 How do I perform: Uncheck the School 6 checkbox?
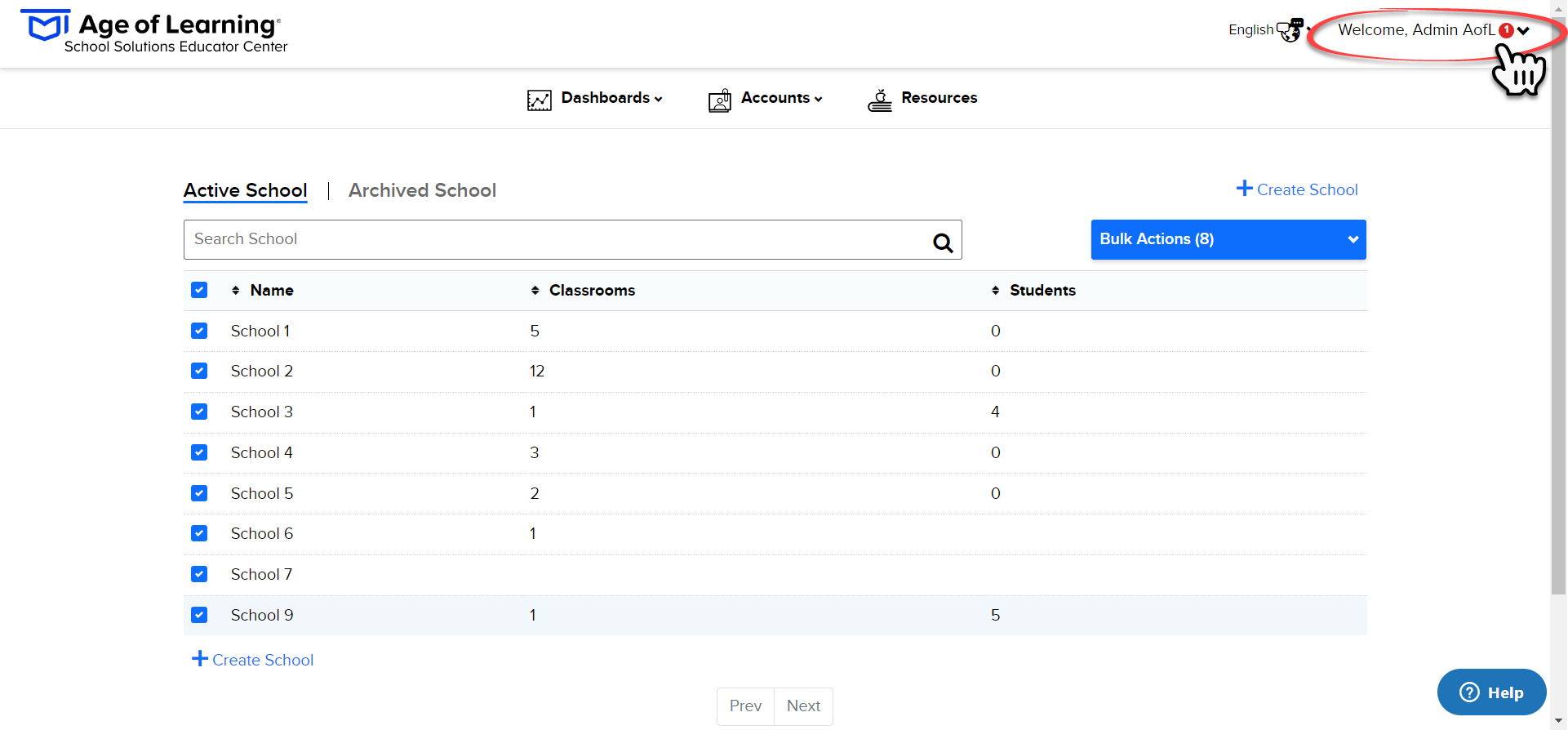(x=199, y=533)
